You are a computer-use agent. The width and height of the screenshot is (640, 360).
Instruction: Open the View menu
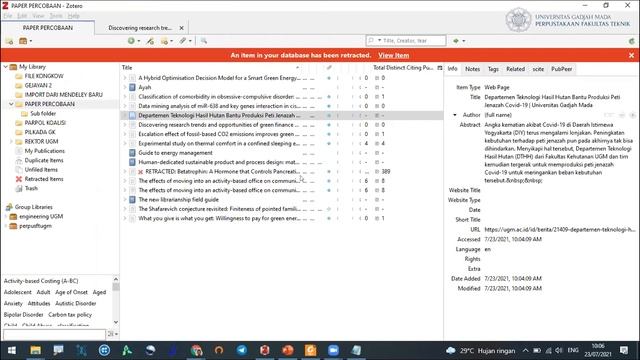click(x=38, y=16)
